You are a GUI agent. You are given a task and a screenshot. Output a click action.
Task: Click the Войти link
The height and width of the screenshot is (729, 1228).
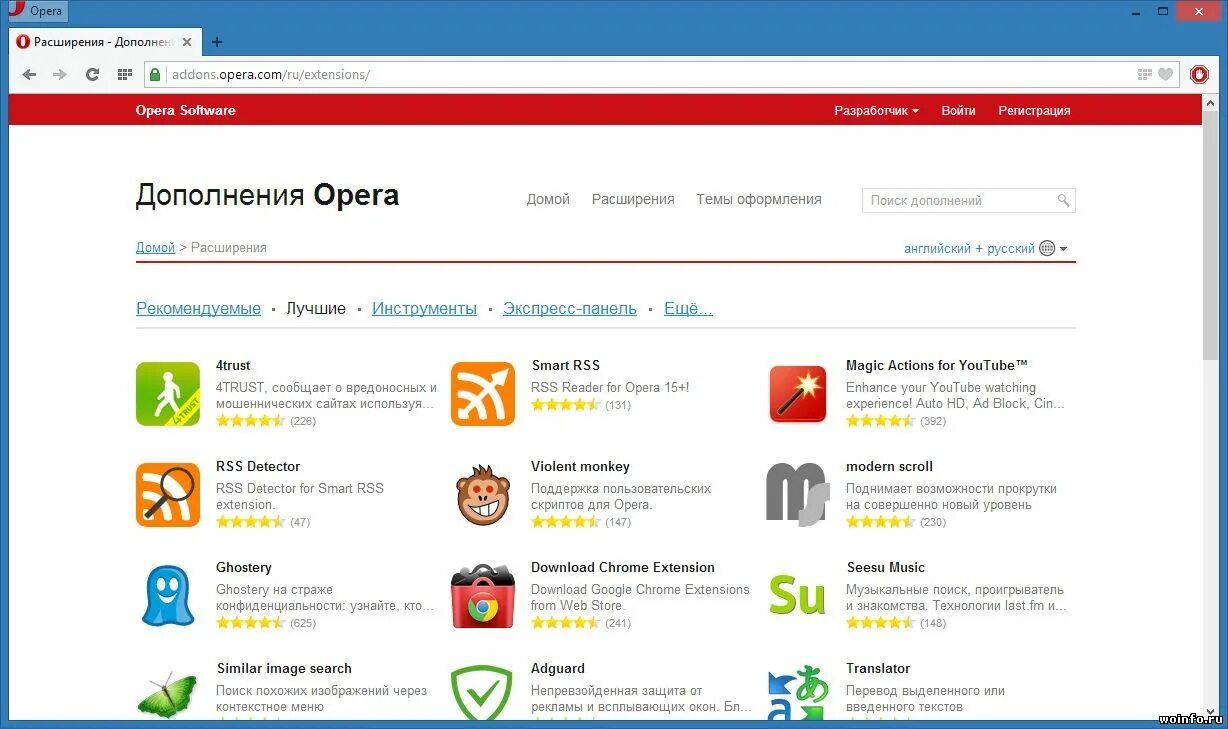[958, 110]
